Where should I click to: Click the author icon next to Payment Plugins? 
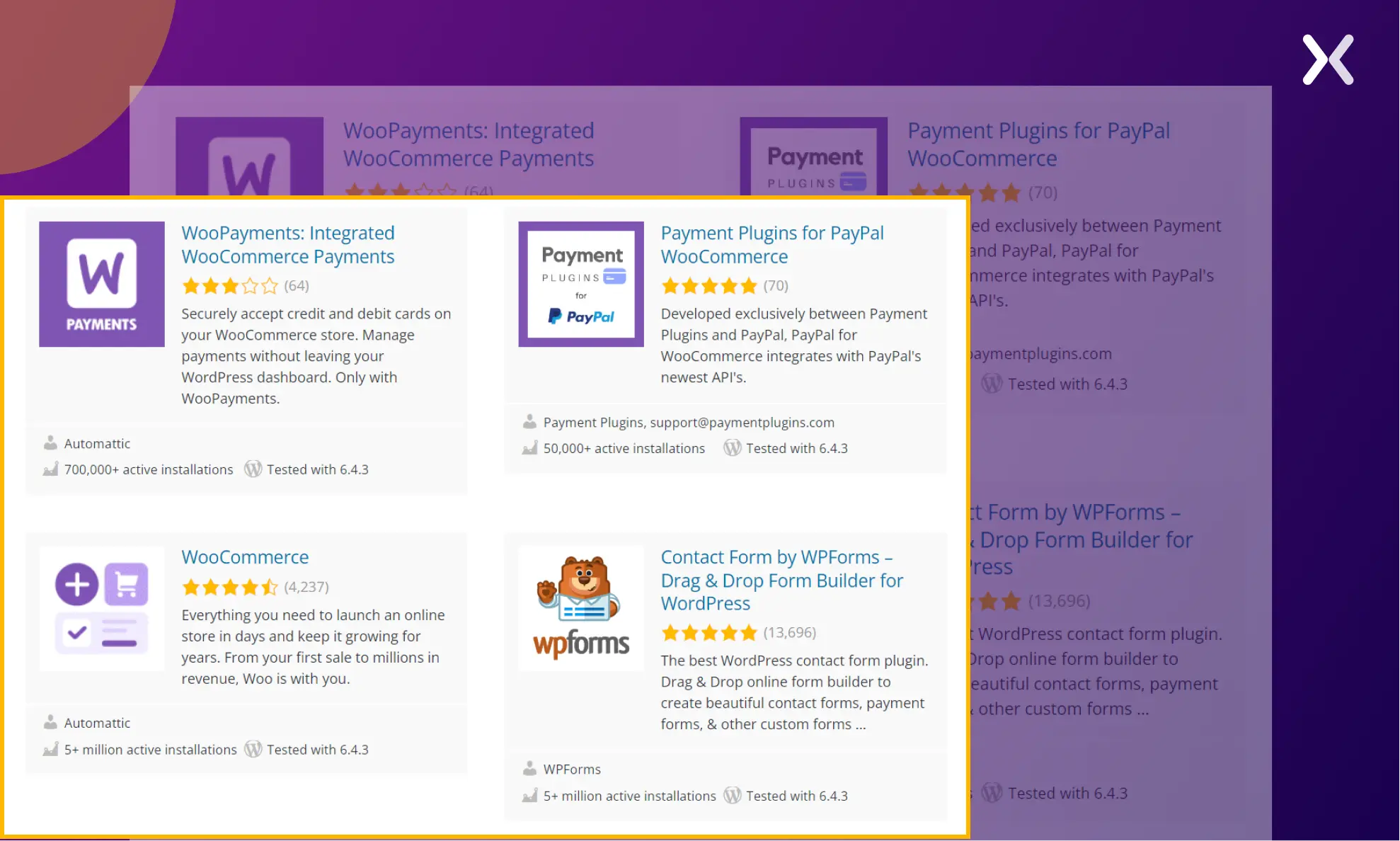pos(529,422)
